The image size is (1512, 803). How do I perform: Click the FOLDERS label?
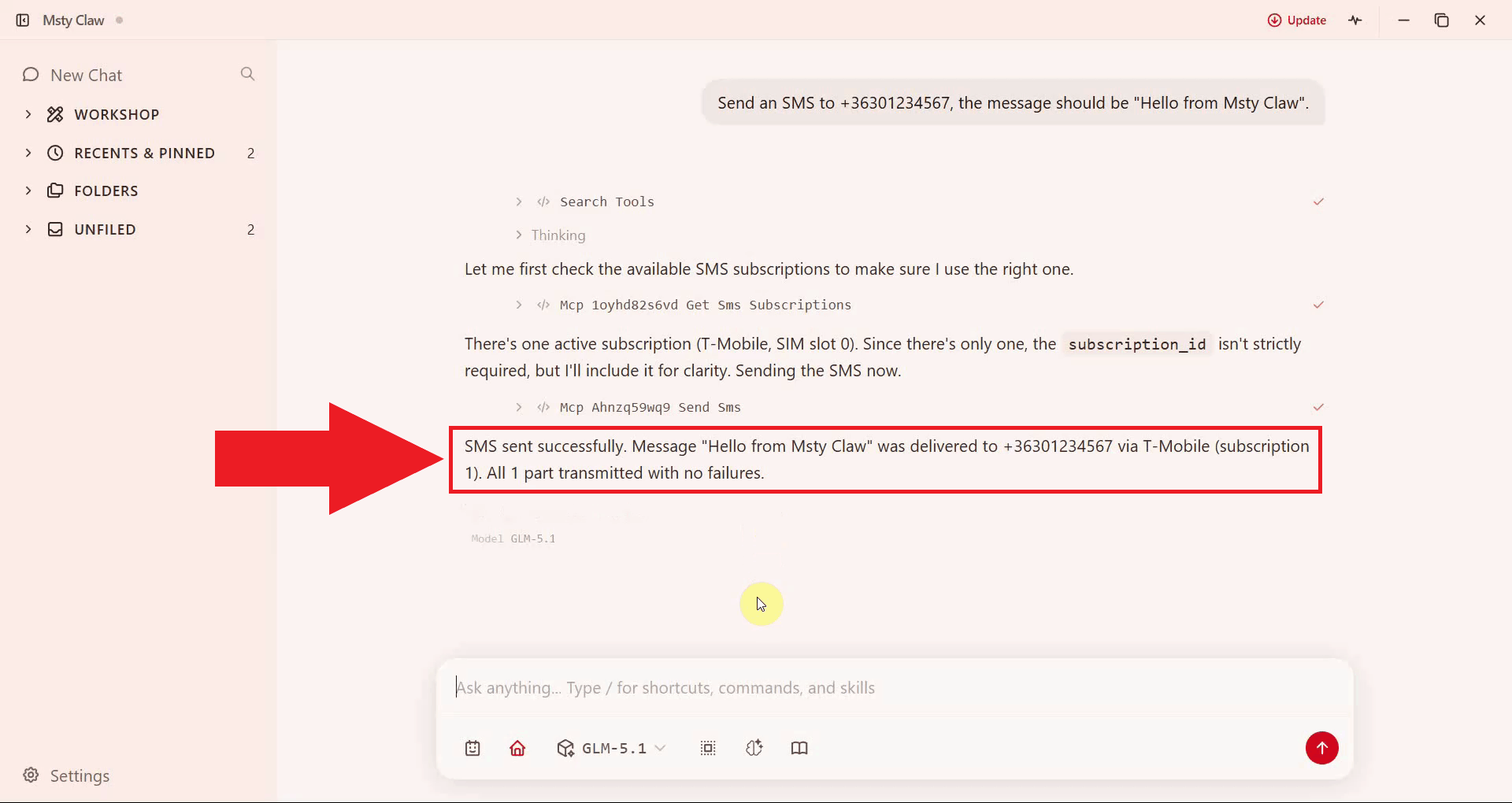click(106, 191)
